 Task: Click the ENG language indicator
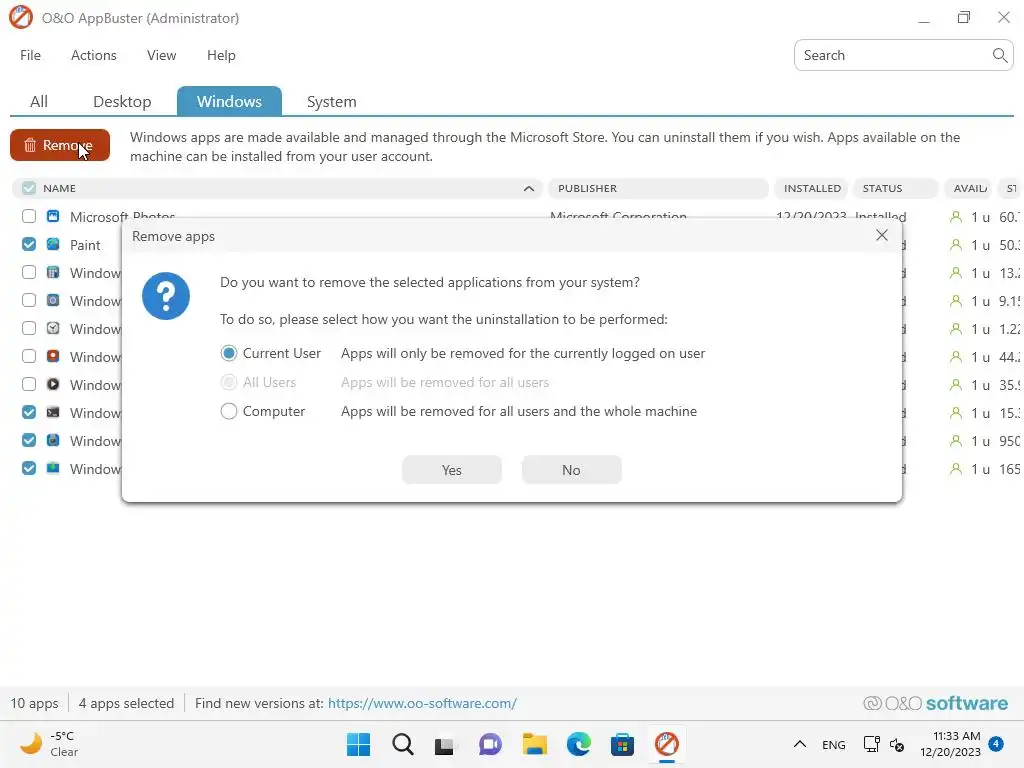click(833, 744)
